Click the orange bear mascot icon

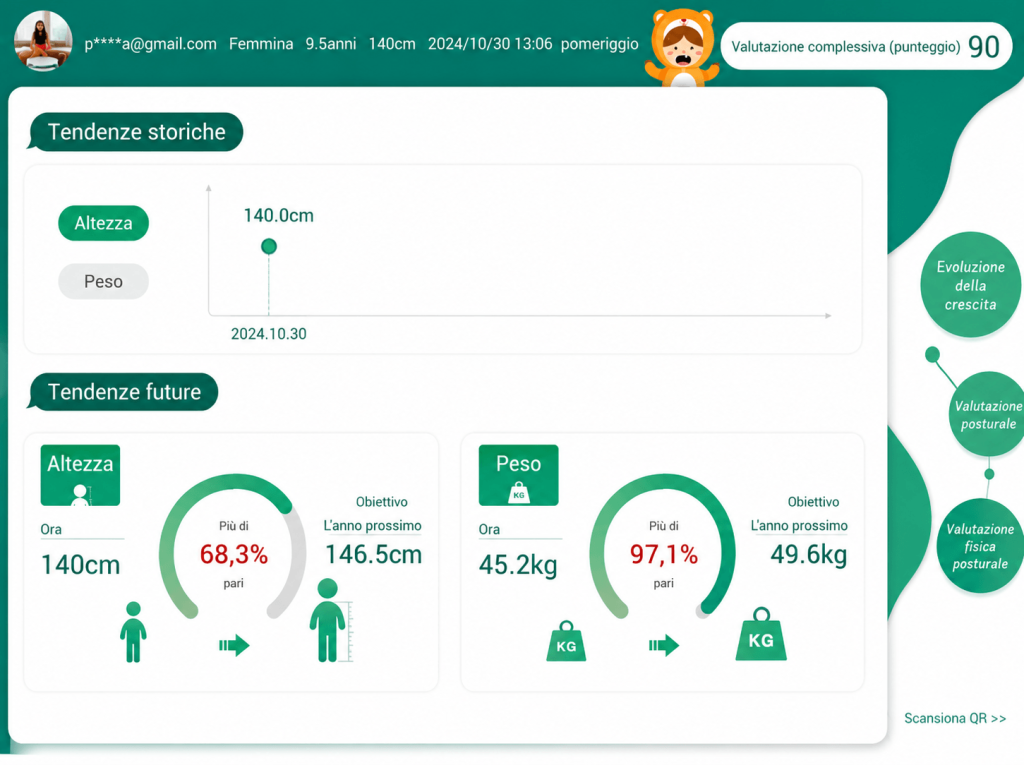coord(682,48)
